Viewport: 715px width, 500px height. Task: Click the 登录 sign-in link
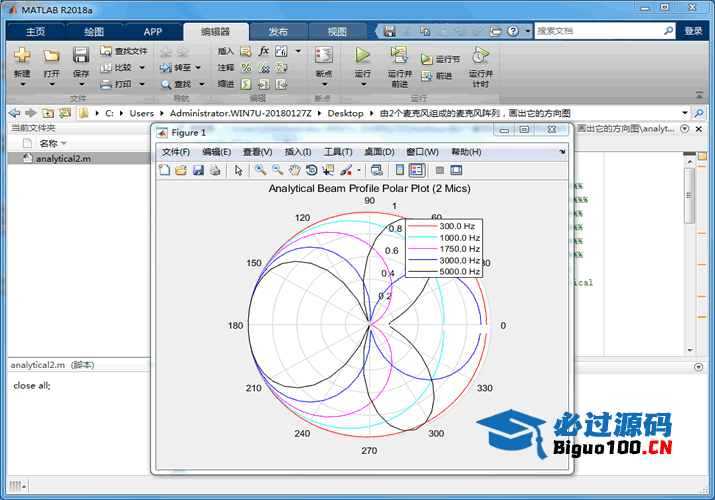(x=693, y=31)
